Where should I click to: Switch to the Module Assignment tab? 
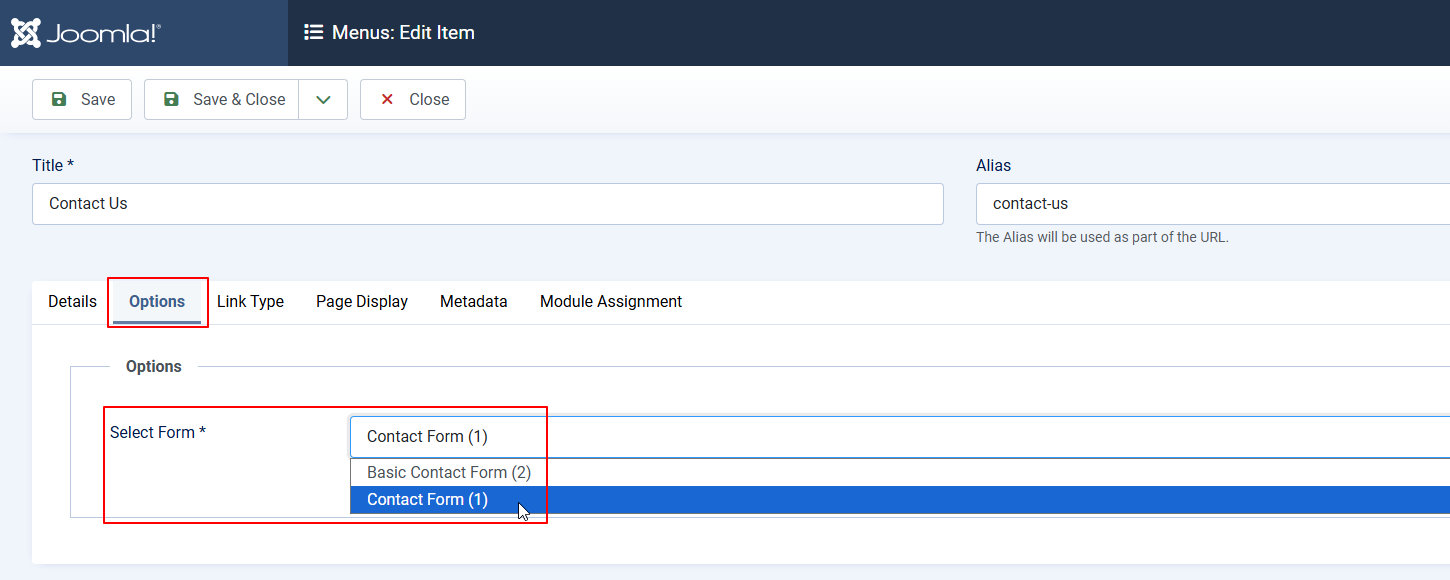coord(610,301)
